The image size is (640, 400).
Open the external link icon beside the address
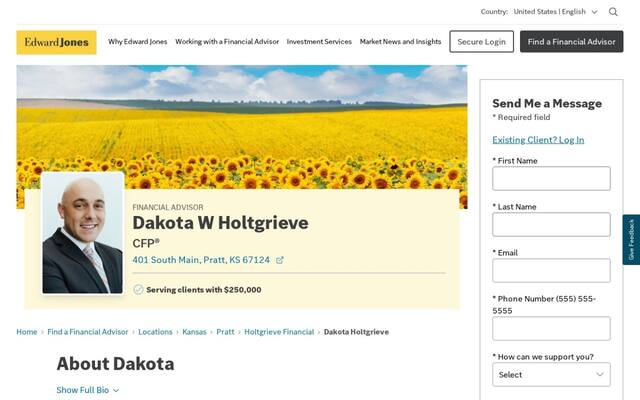tap(280, 260)
